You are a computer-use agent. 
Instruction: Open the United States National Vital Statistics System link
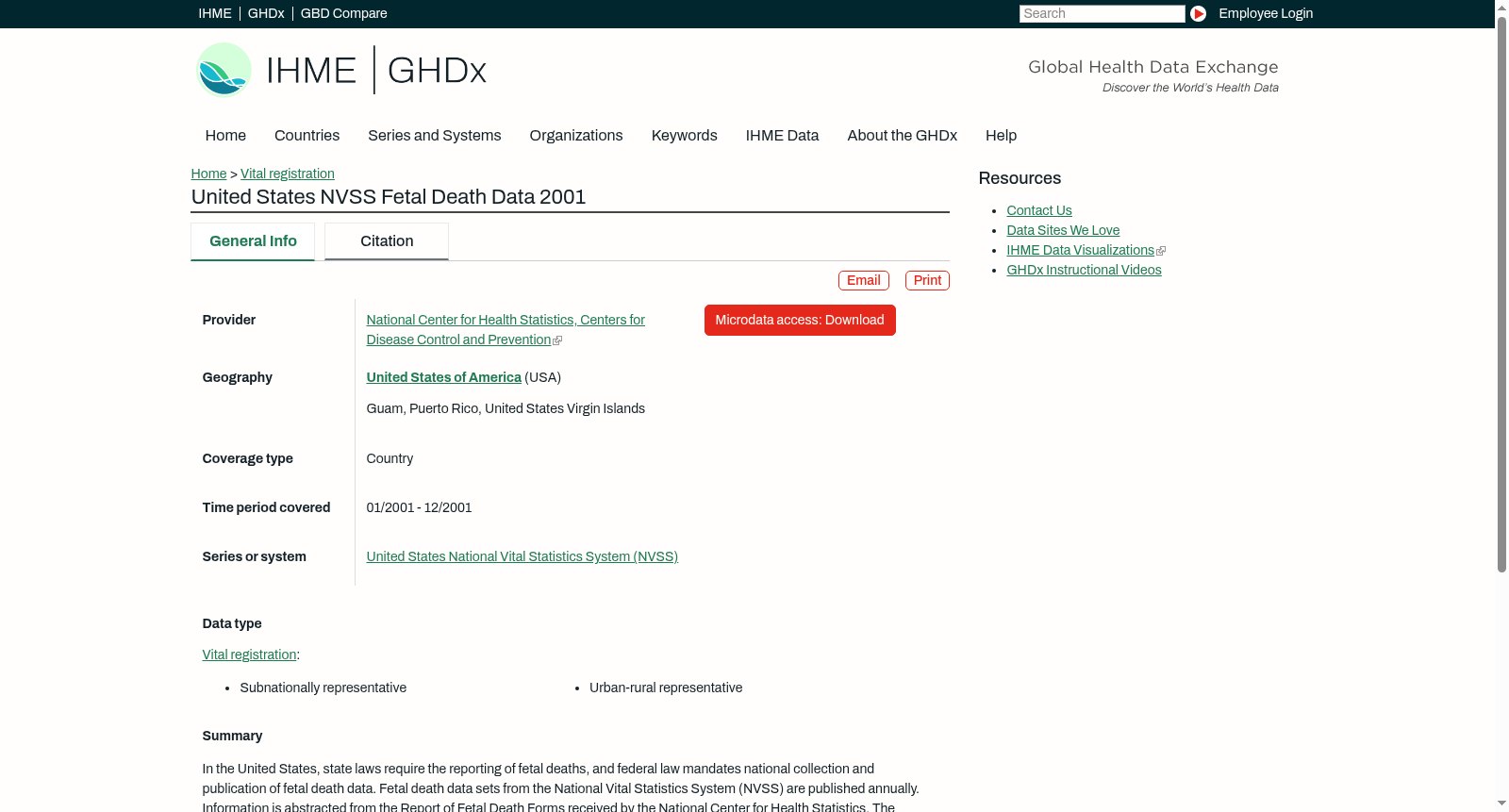click(x=522, y=556)
